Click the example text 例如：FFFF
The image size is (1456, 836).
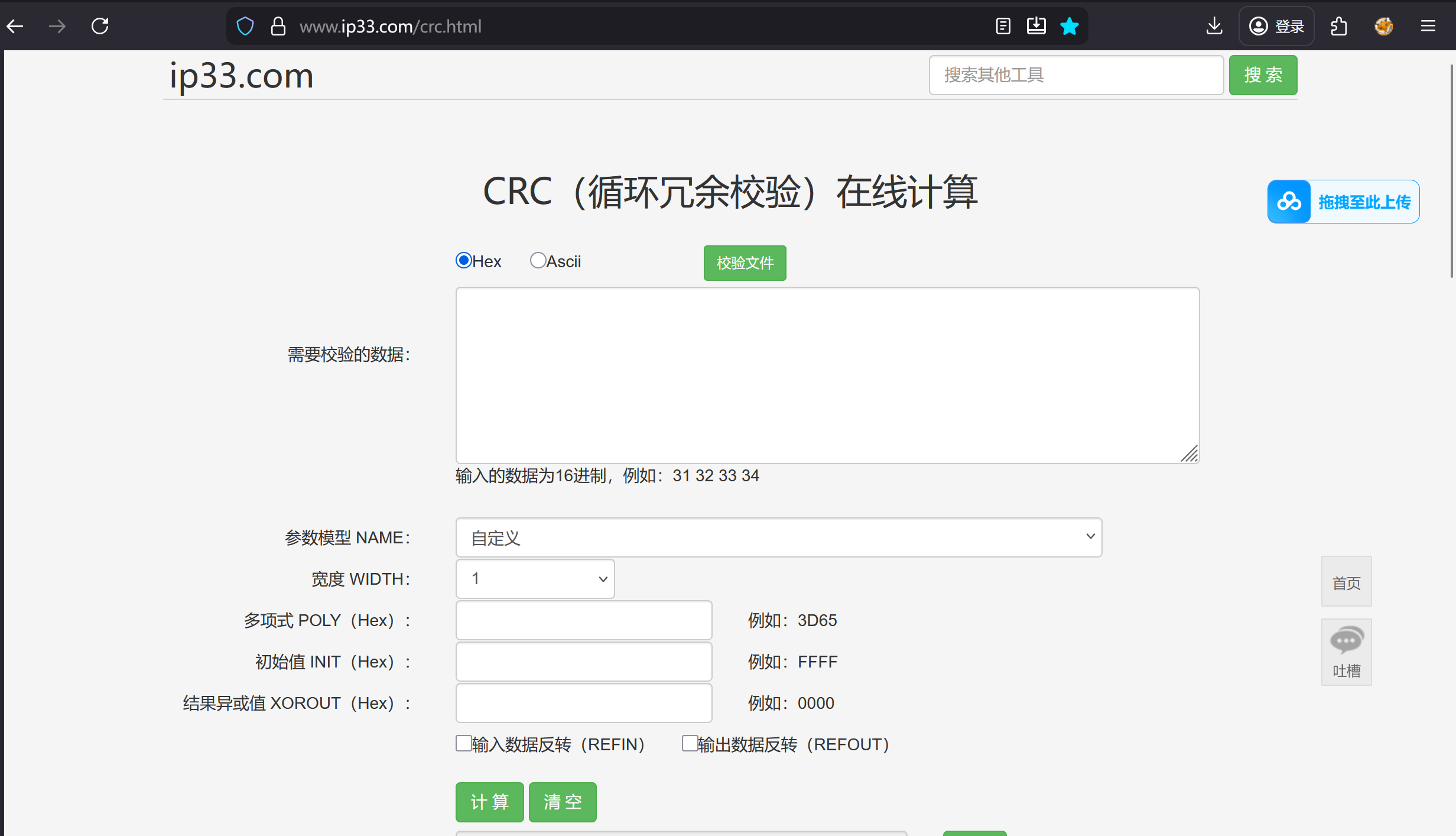[x=792, y=662]
